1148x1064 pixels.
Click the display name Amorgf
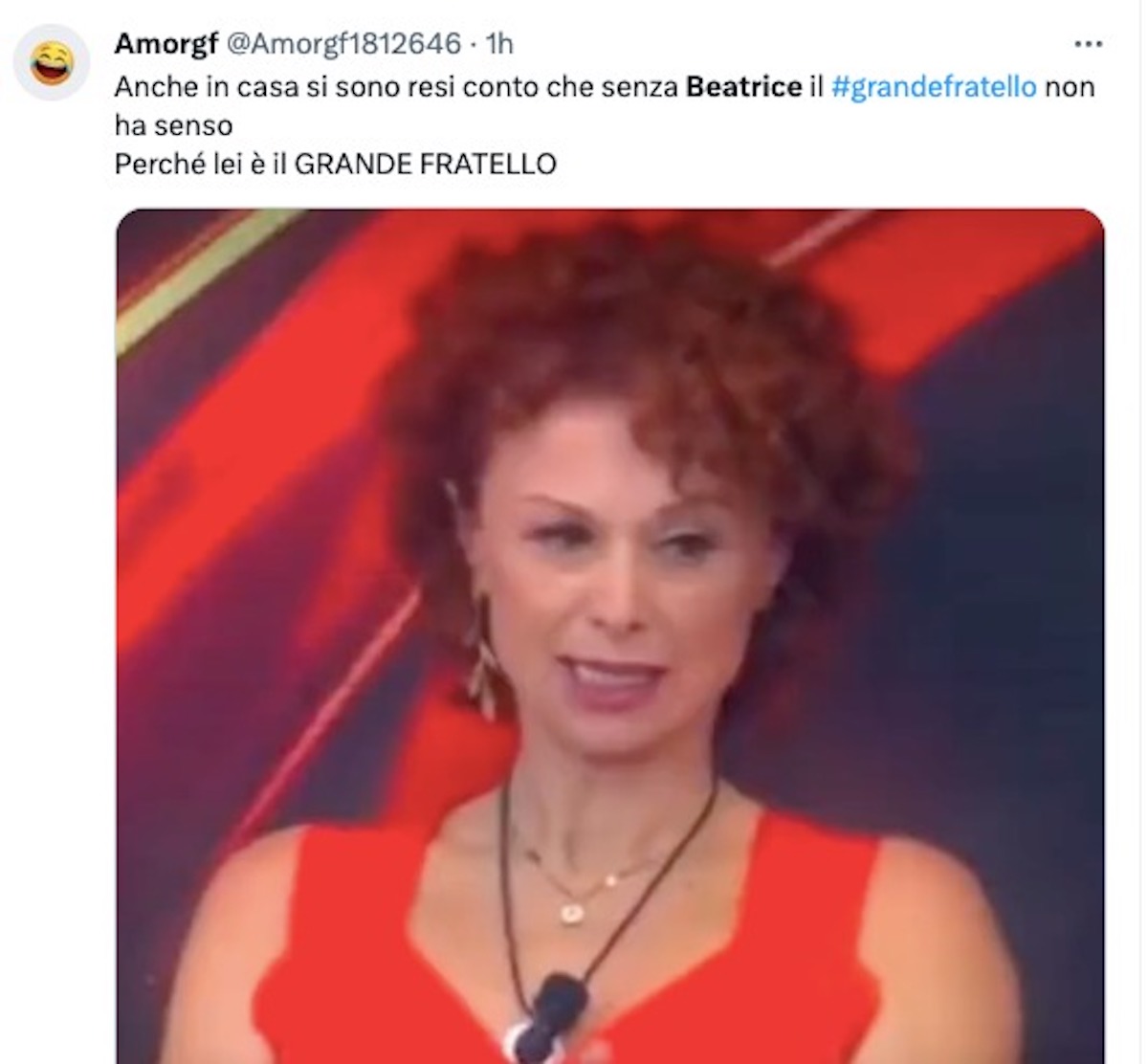(166, 43)
